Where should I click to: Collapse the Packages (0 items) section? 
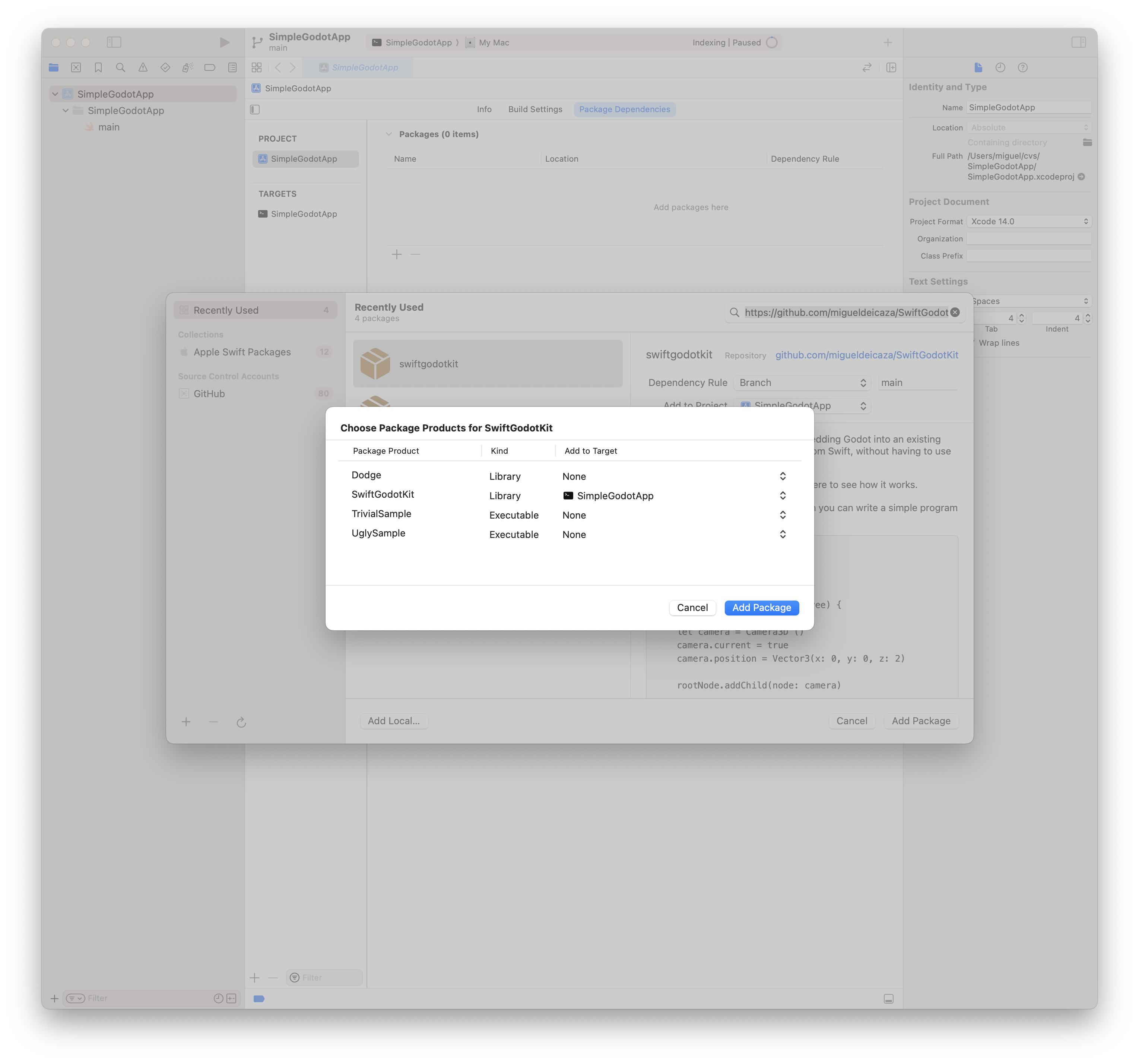388,134
